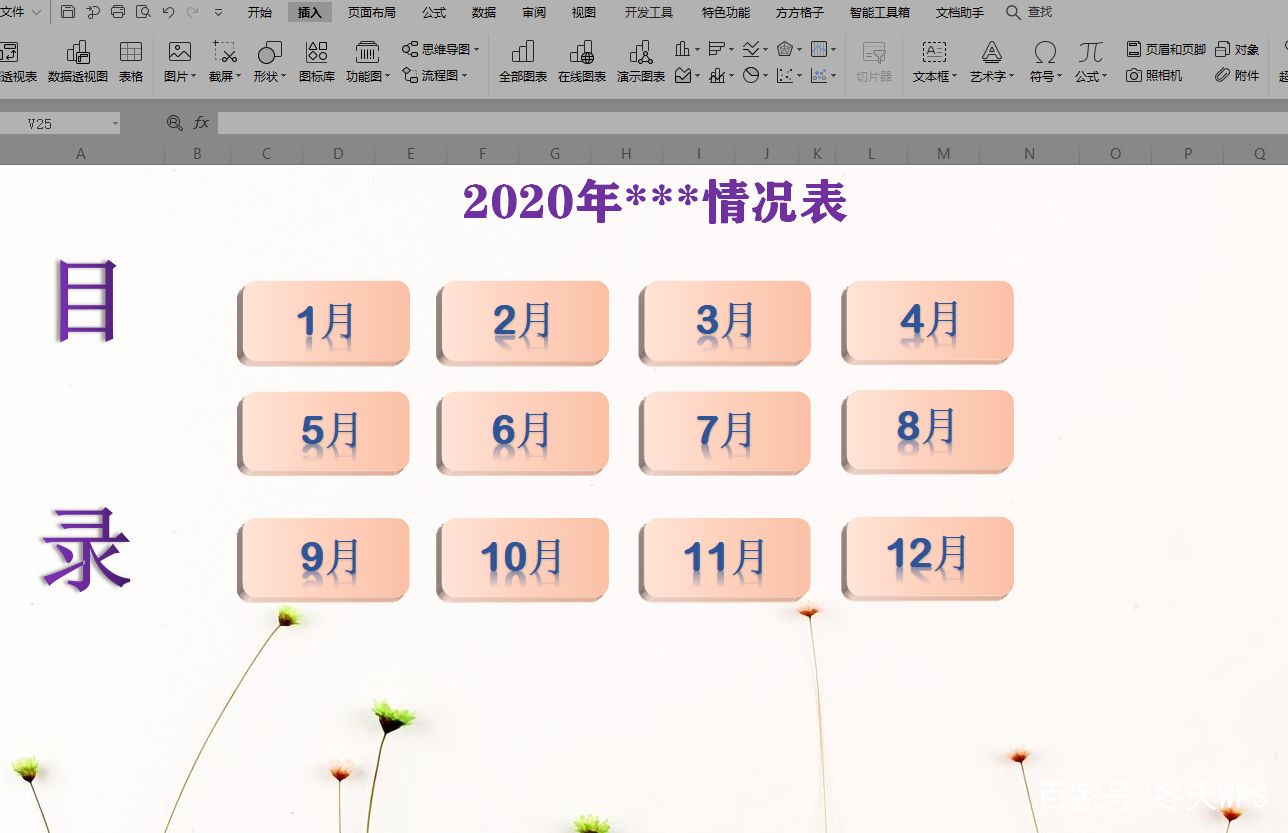The height and width of the screenshot is (833, 1288).
Task: Insert a 数据透视图 pivot chart
Action: pyautogui.click(x=78, y=61)
